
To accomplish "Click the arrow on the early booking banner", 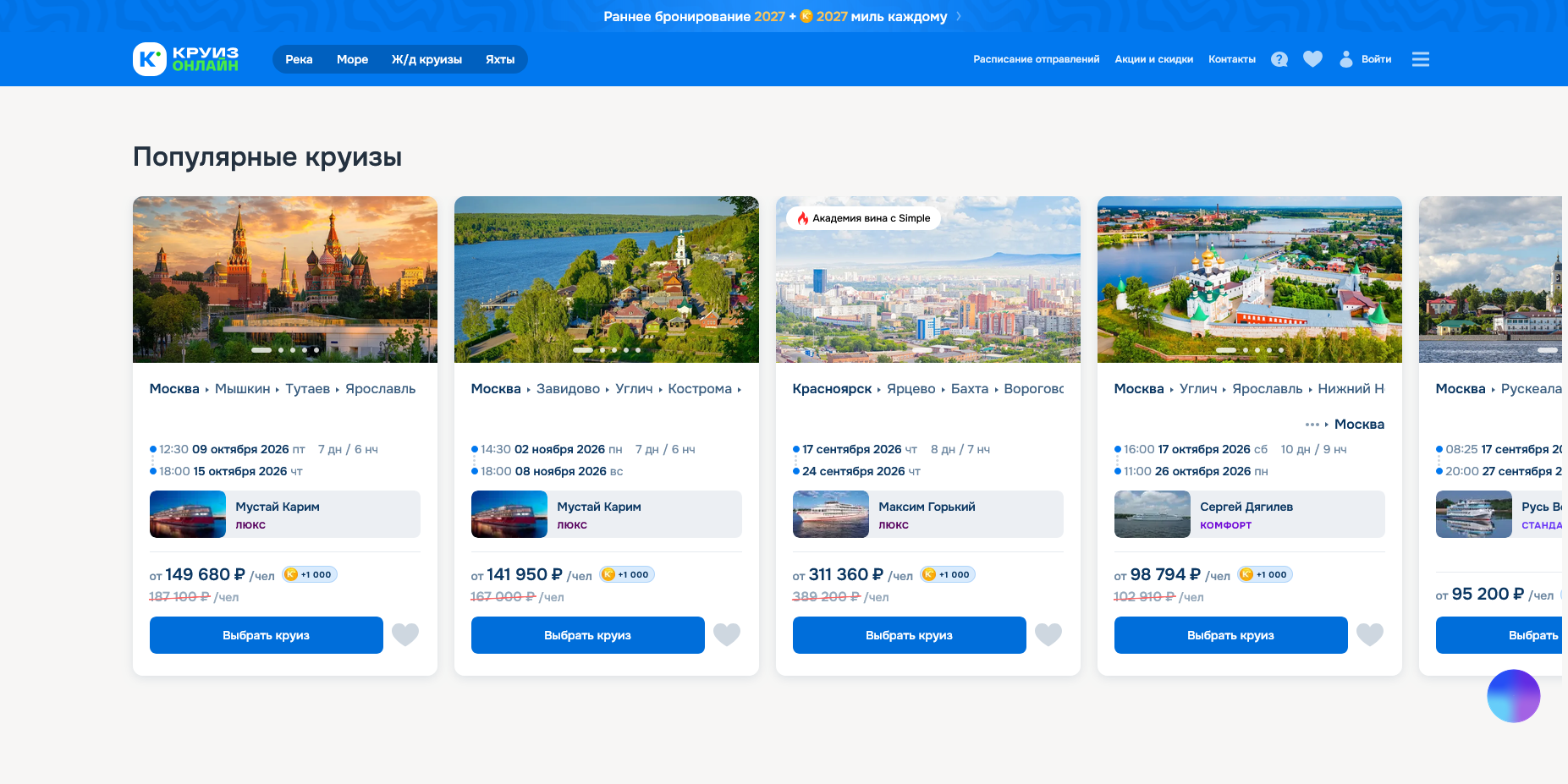I will point(958,16).
